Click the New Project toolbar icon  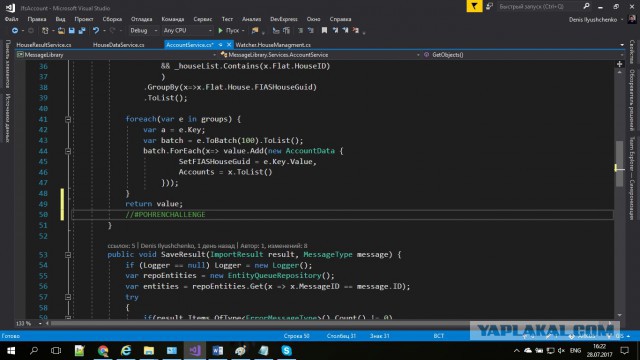45,31
